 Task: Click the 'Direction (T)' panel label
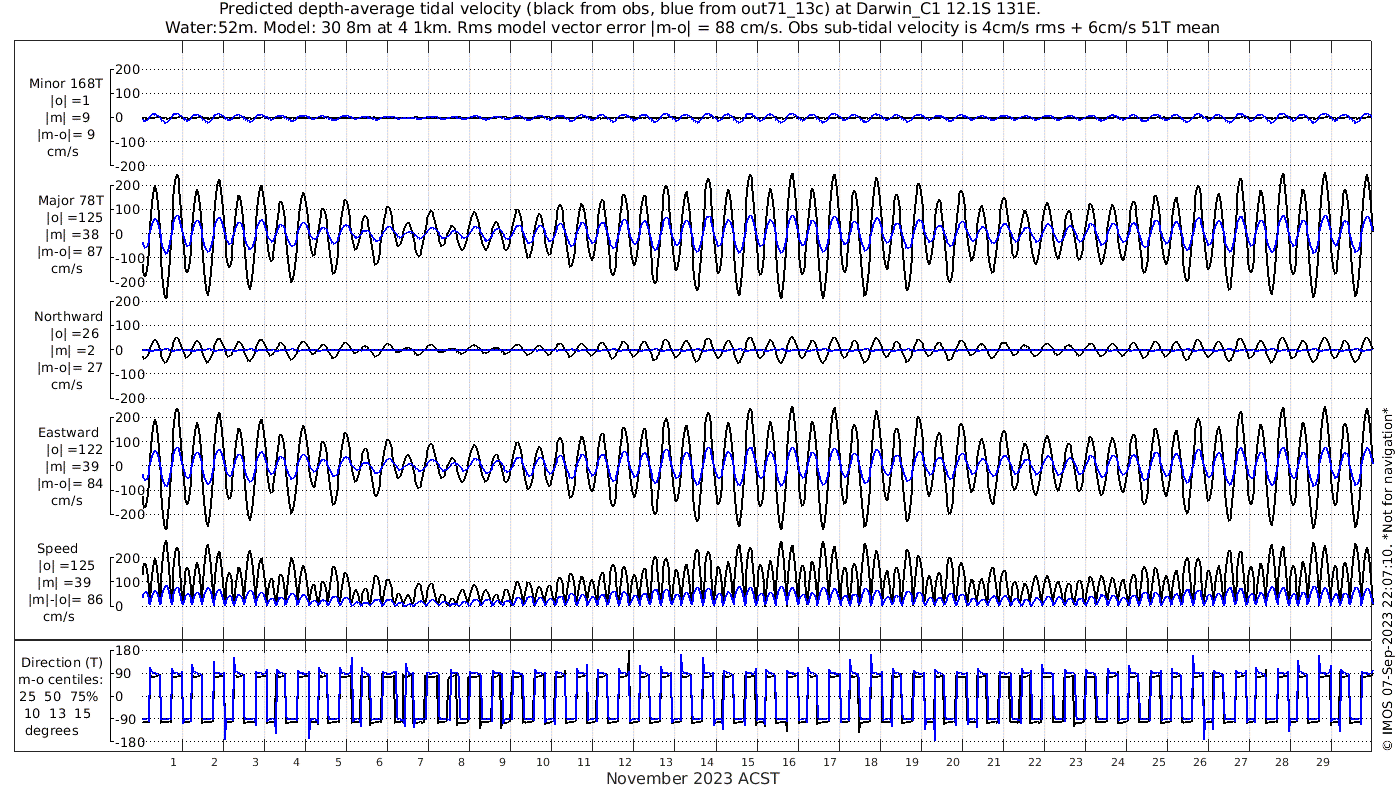pyautogui.click(x=62, y=662)
